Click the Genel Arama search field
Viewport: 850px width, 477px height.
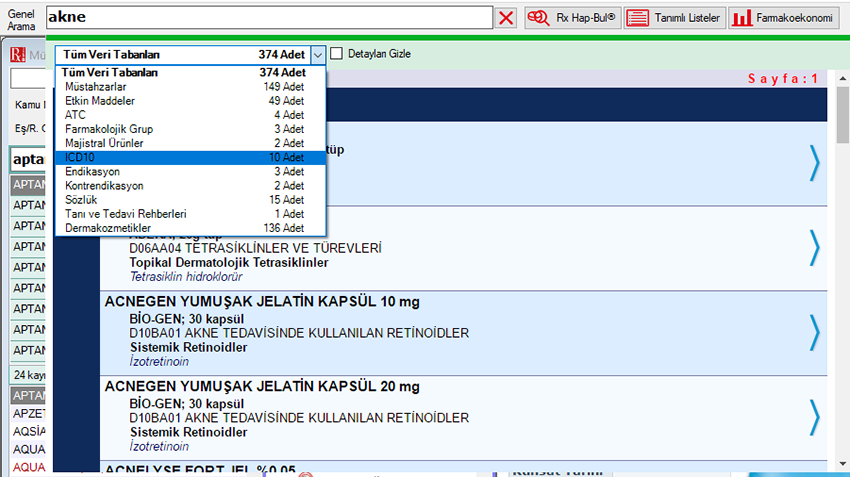coord(268,18)
